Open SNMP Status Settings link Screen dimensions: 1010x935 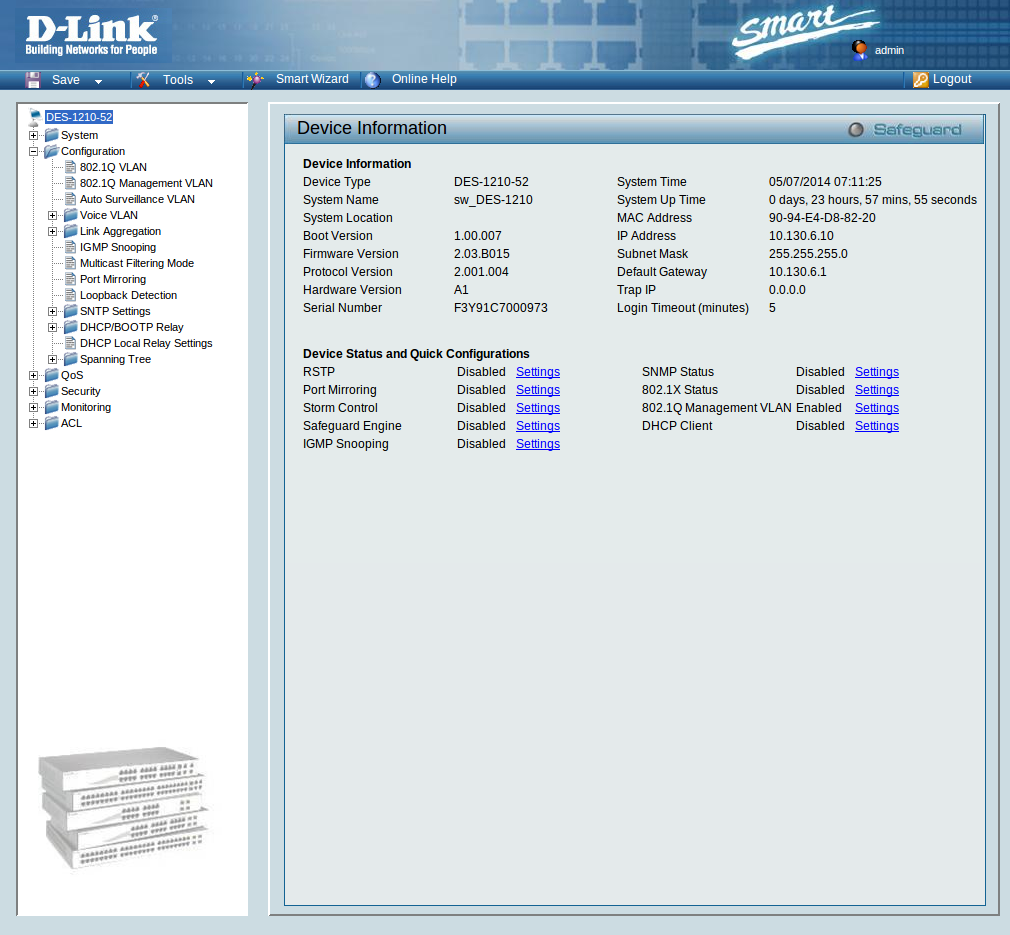coord(877,372)
